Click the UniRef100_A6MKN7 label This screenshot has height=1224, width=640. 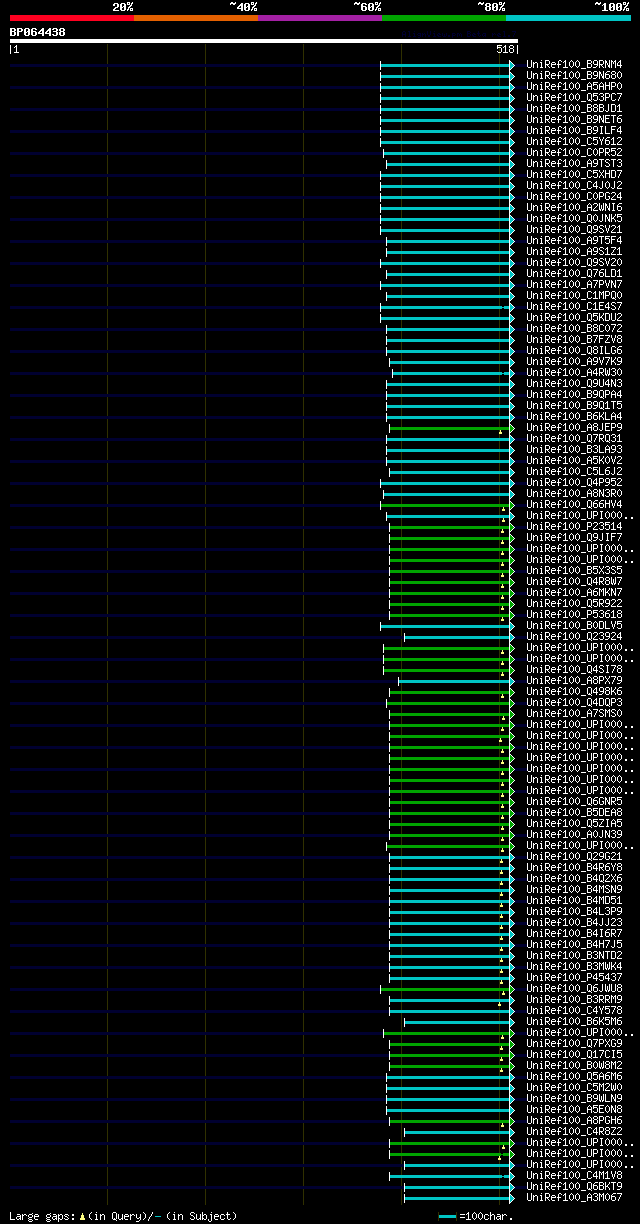[x=574, y=592]
